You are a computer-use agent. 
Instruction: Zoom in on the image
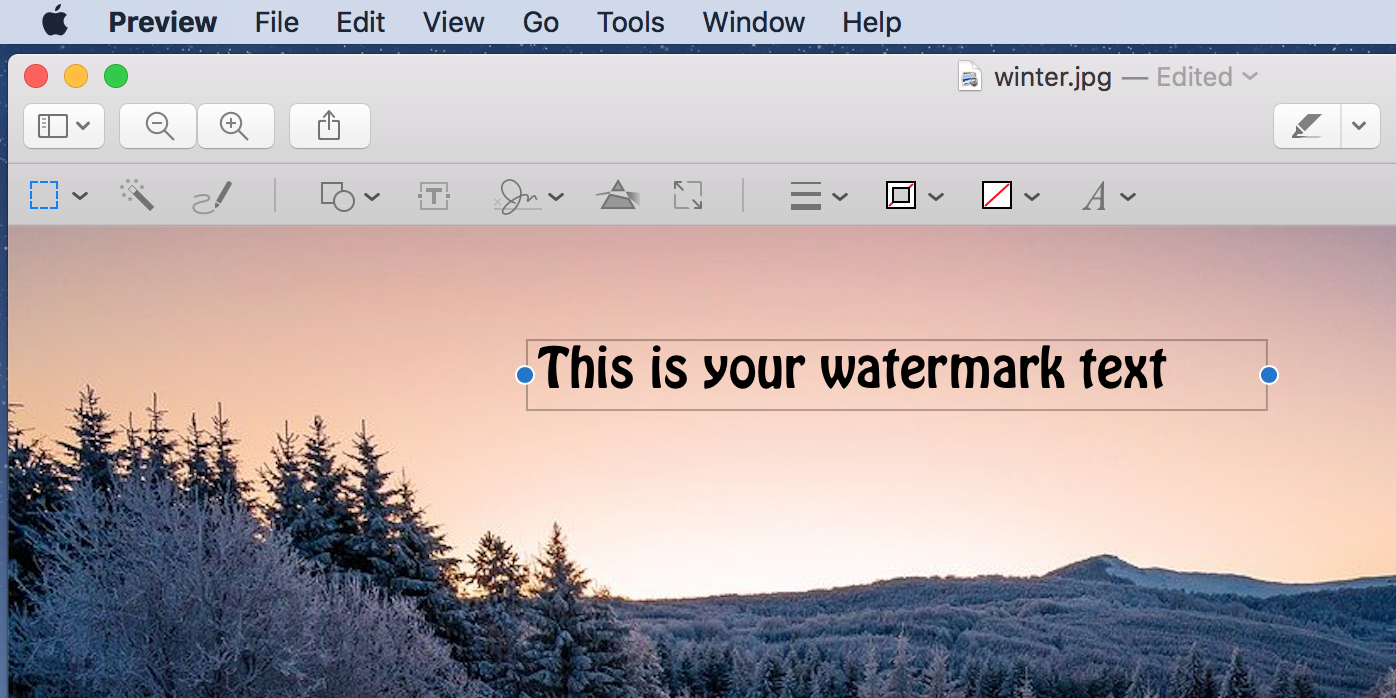236,126
